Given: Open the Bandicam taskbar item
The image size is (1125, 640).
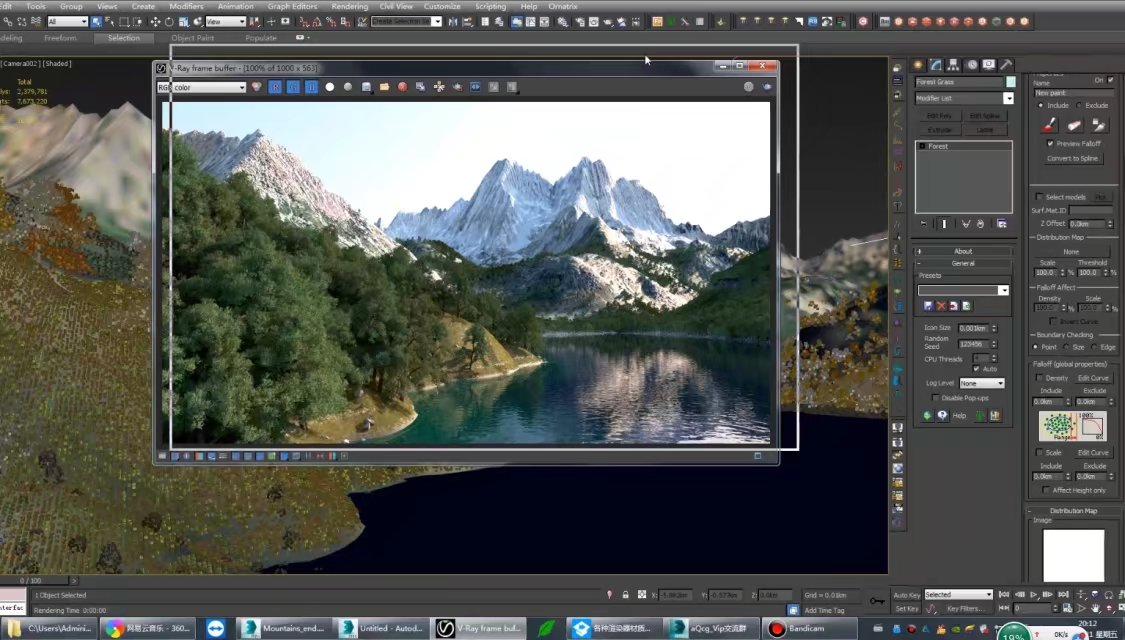Looking at the screenshot, I should click(x=809, y=629).
